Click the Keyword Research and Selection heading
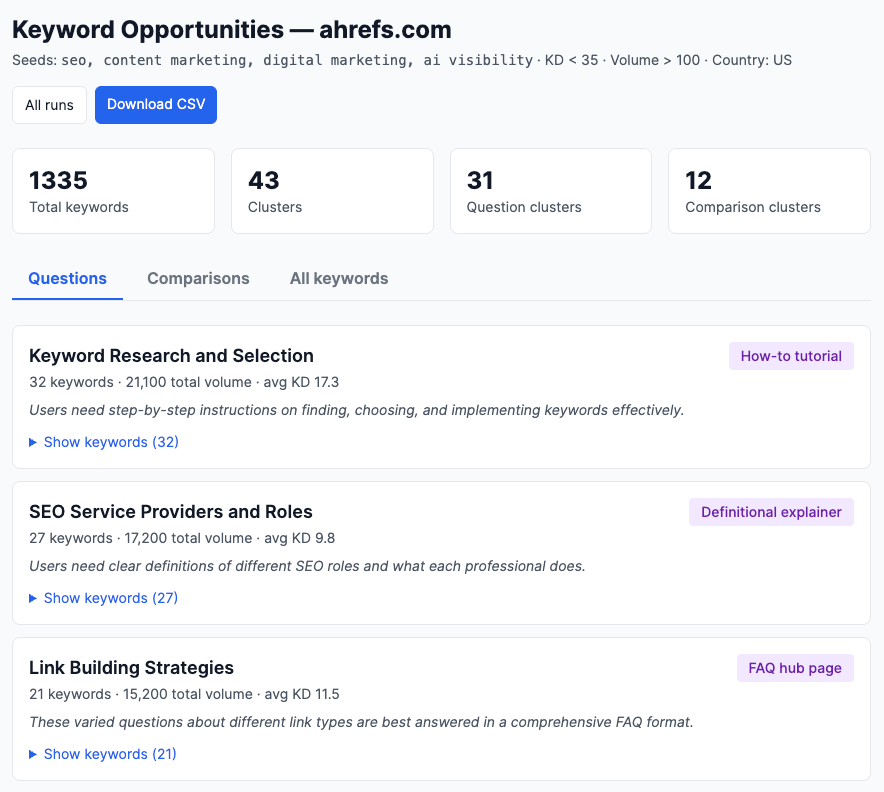884x792 pixels. (170, 356)
